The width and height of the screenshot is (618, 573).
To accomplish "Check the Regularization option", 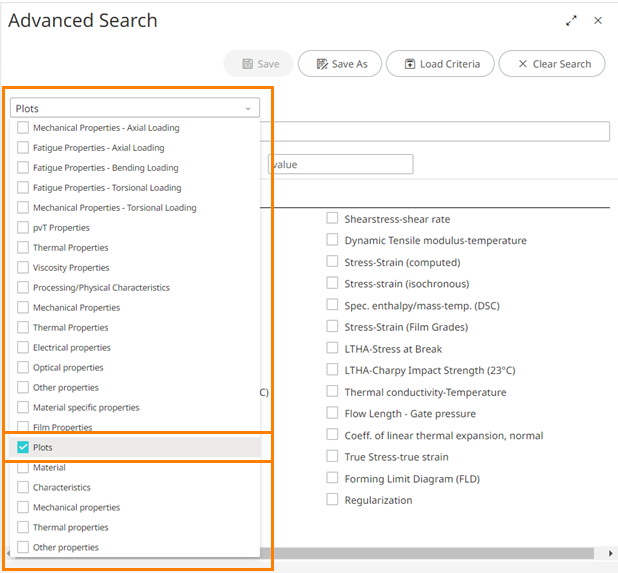I will click(x=332, y=500).
